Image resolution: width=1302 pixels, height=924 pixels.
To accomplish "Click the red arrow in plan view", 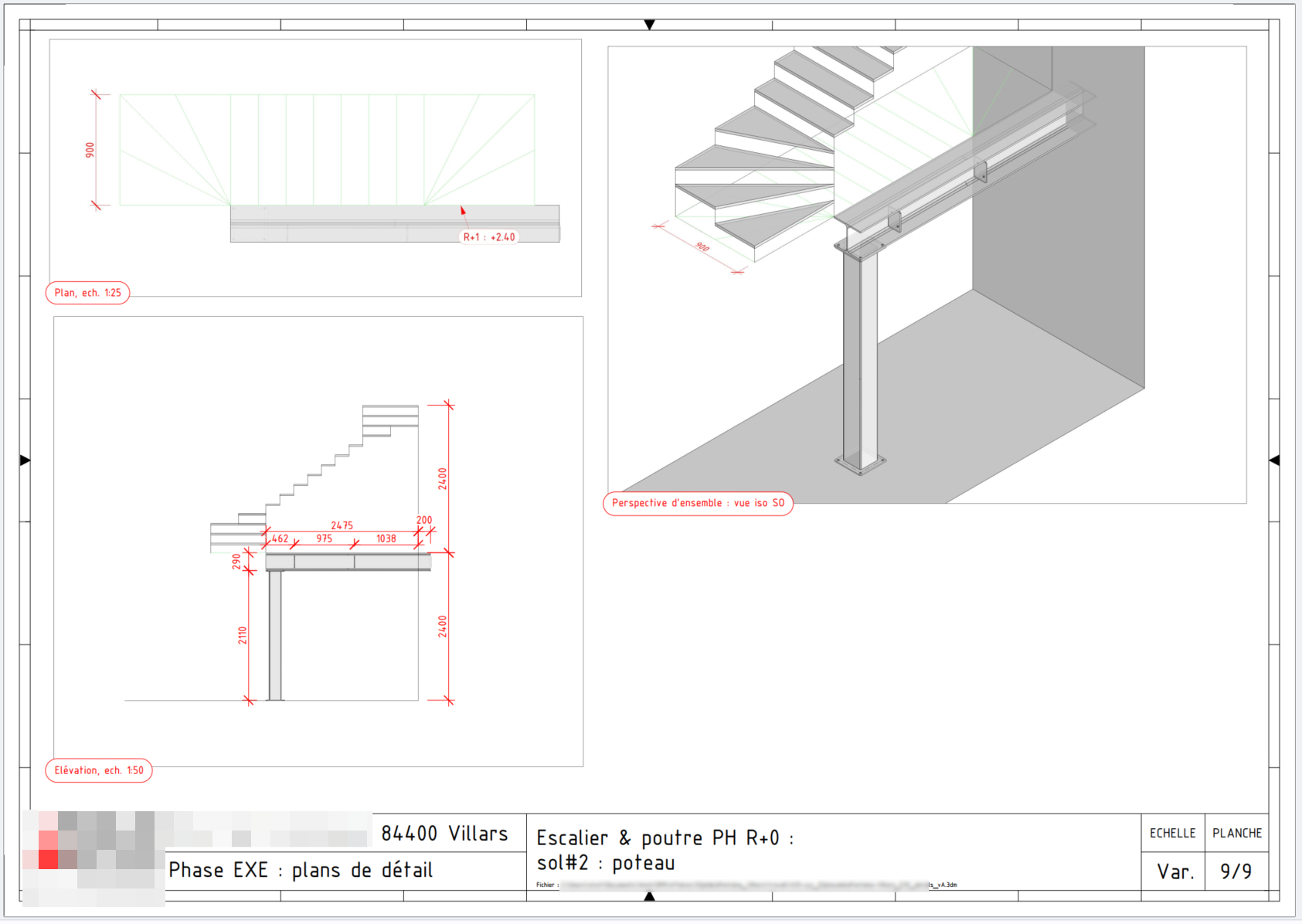I will [x=463, y=210].
